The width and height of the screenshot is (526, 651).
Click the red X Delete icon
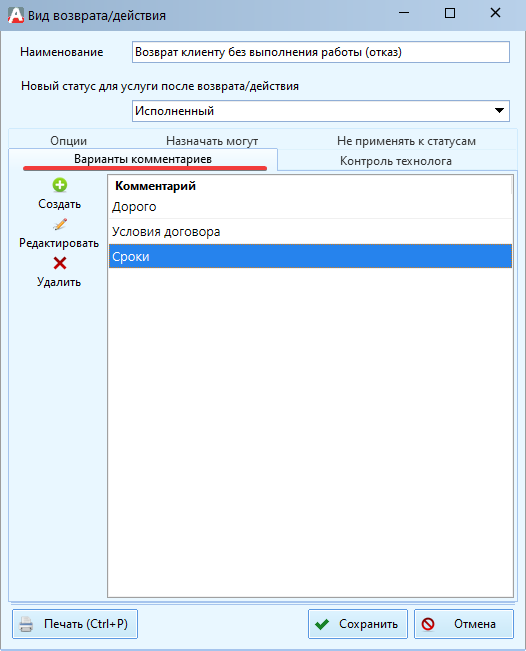60,263
